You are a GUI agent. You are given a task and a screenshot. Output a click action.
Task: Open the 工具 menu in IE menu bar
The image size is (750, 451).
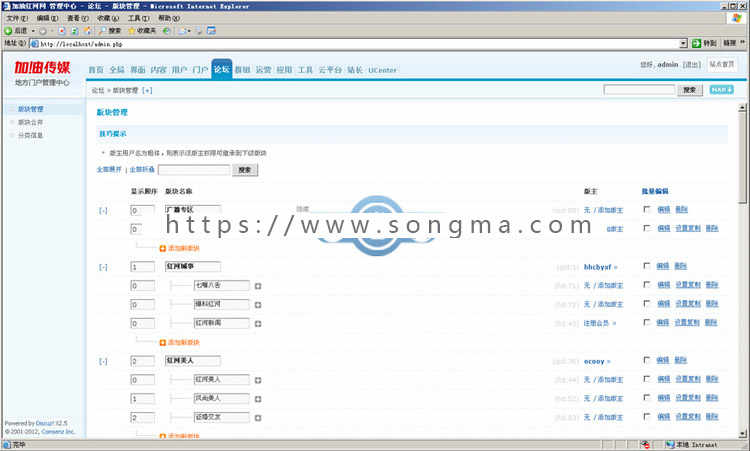[x=138, y=18]
